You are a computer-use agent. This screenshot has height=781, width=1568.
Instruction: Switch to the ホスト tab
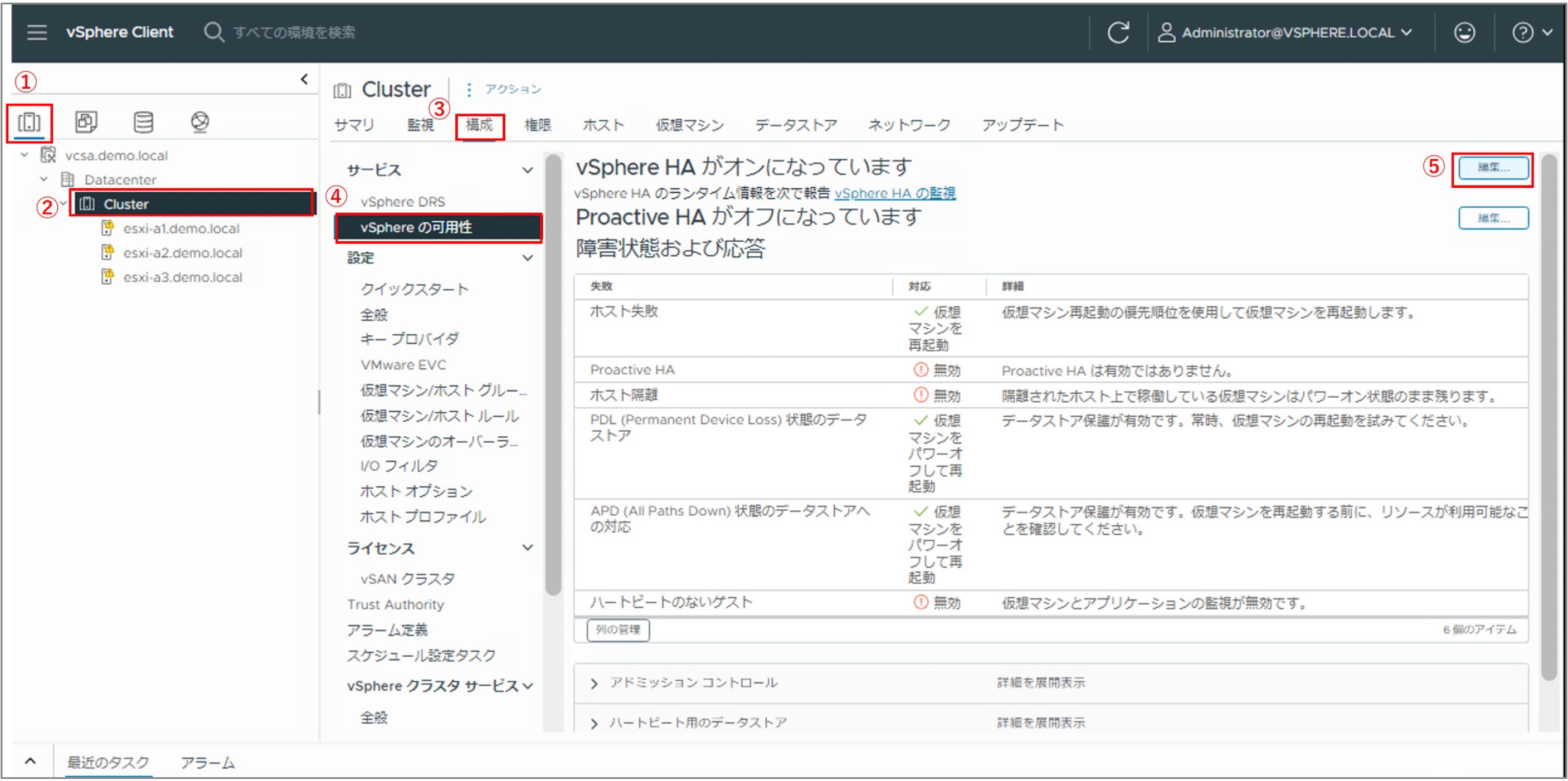(x=603, y=125)
